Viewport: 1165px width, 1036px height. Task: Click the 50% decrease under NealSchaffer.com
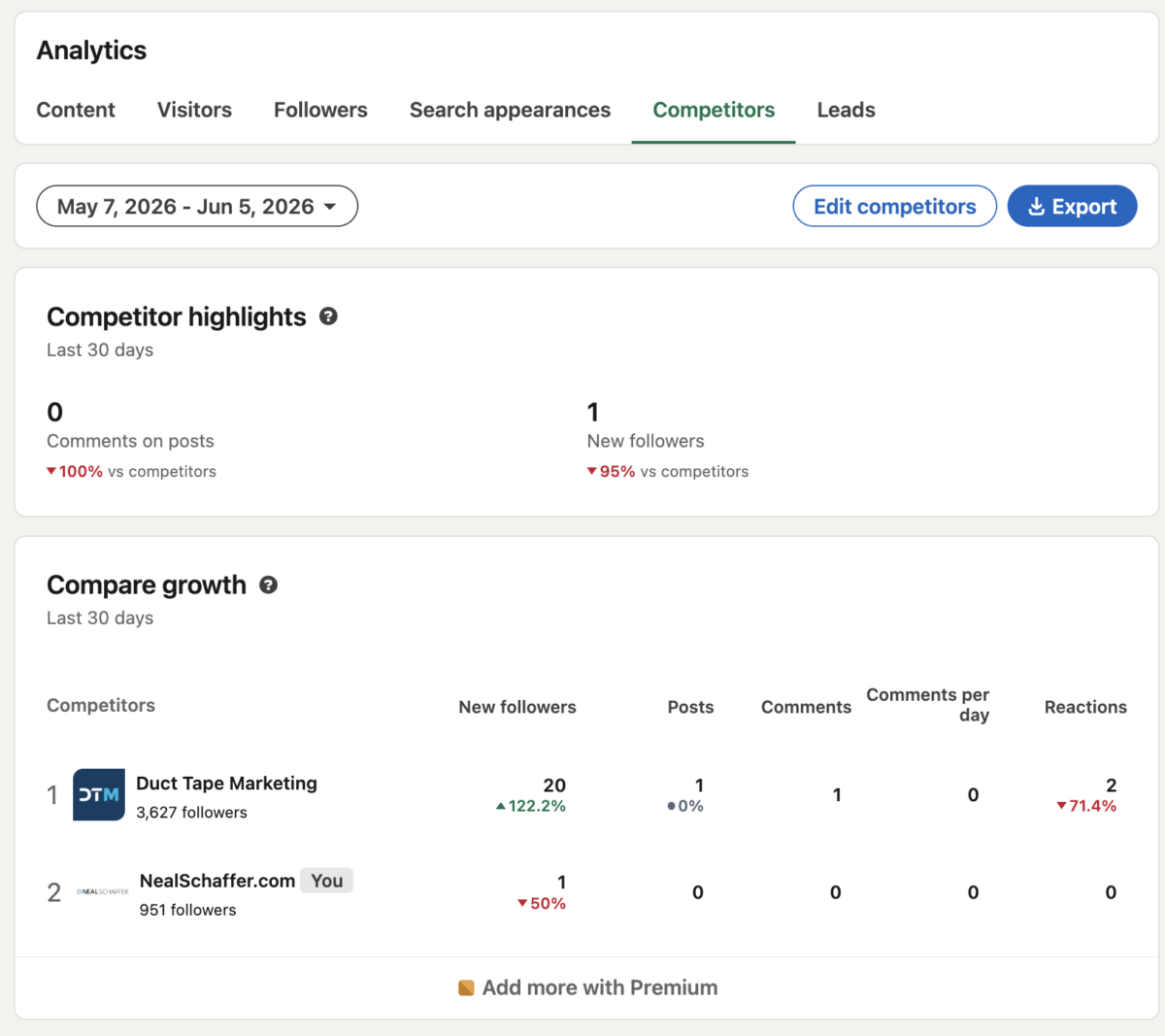pos(542,903)
